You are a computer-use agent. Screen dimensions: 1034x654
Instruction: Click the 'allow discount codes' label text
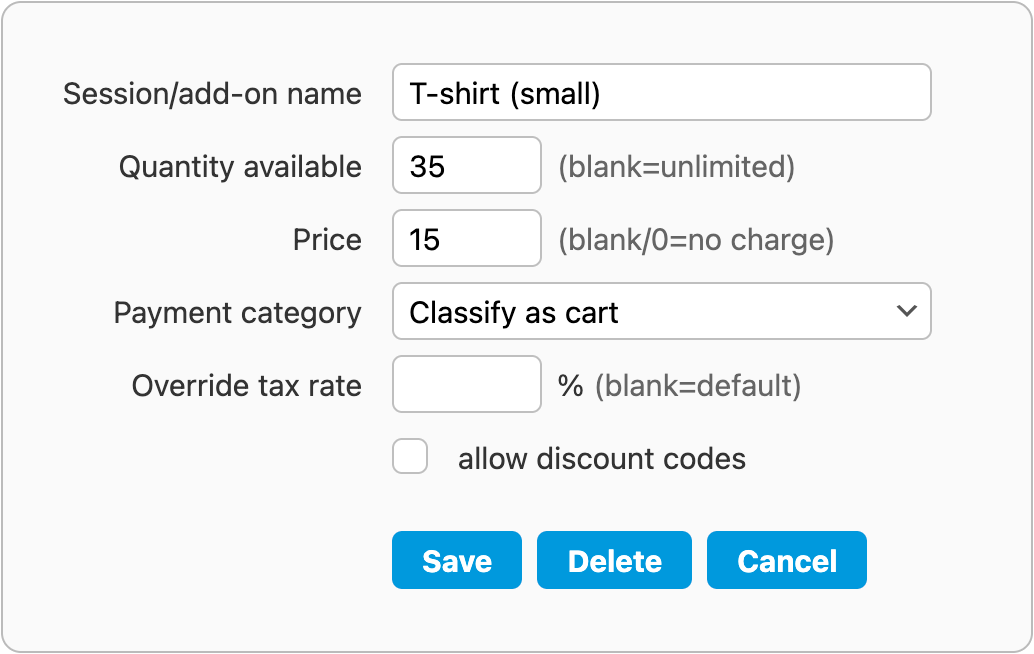pos(602,459)
